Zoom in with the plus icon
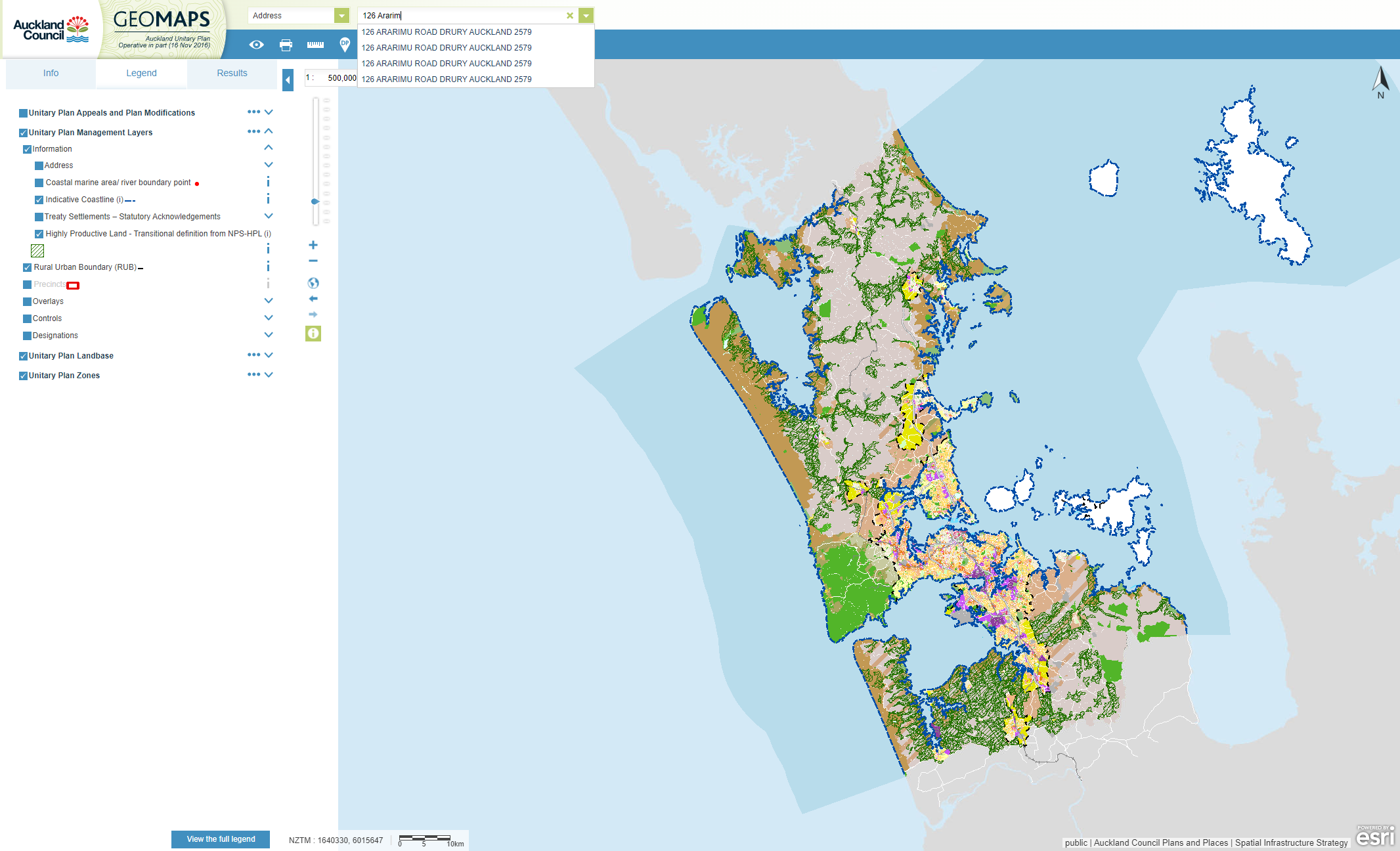The image size is (1400, 851). click(313, 245)
